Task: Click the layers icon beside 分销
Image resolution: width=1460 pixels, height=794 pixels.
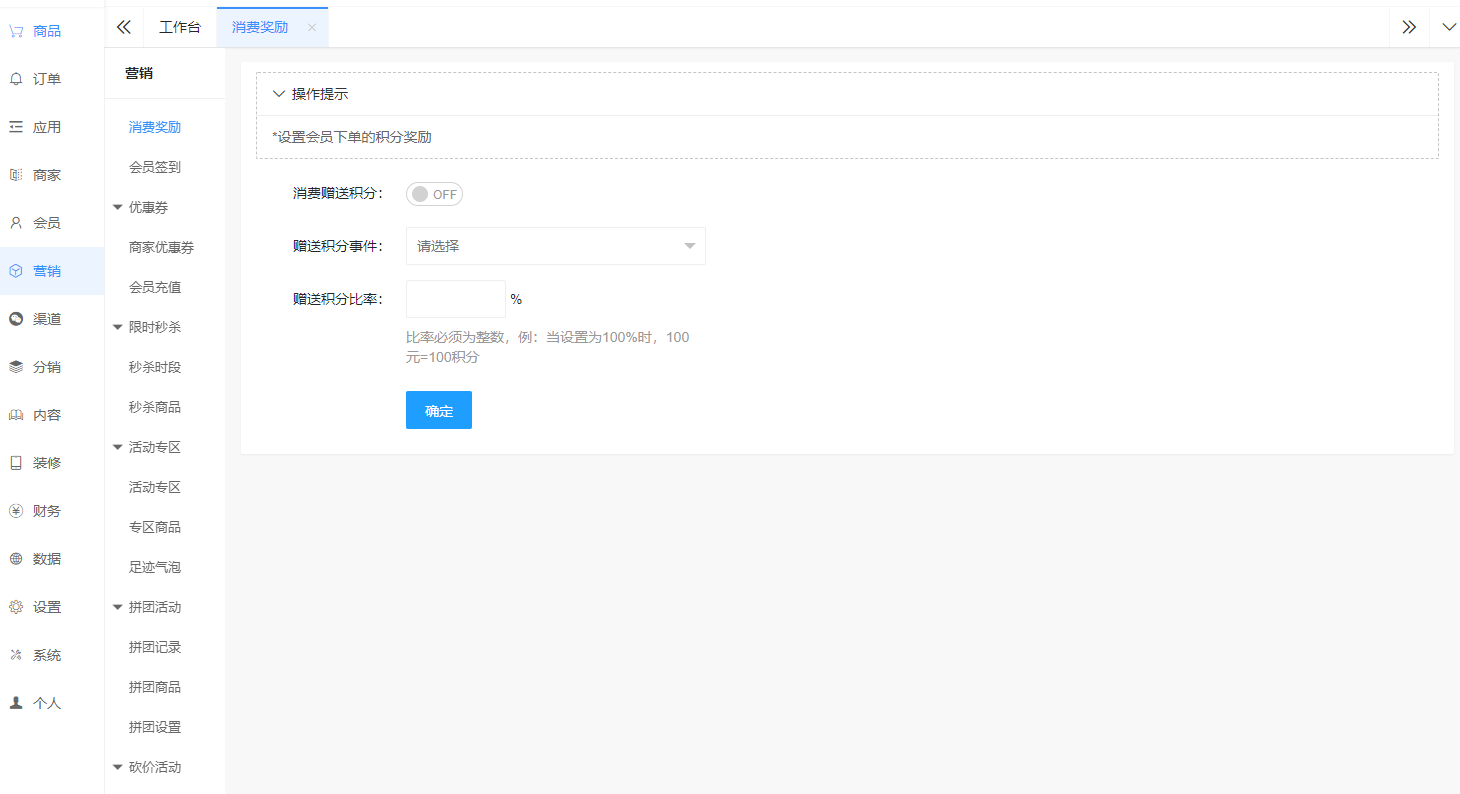Action: (16, 367)
